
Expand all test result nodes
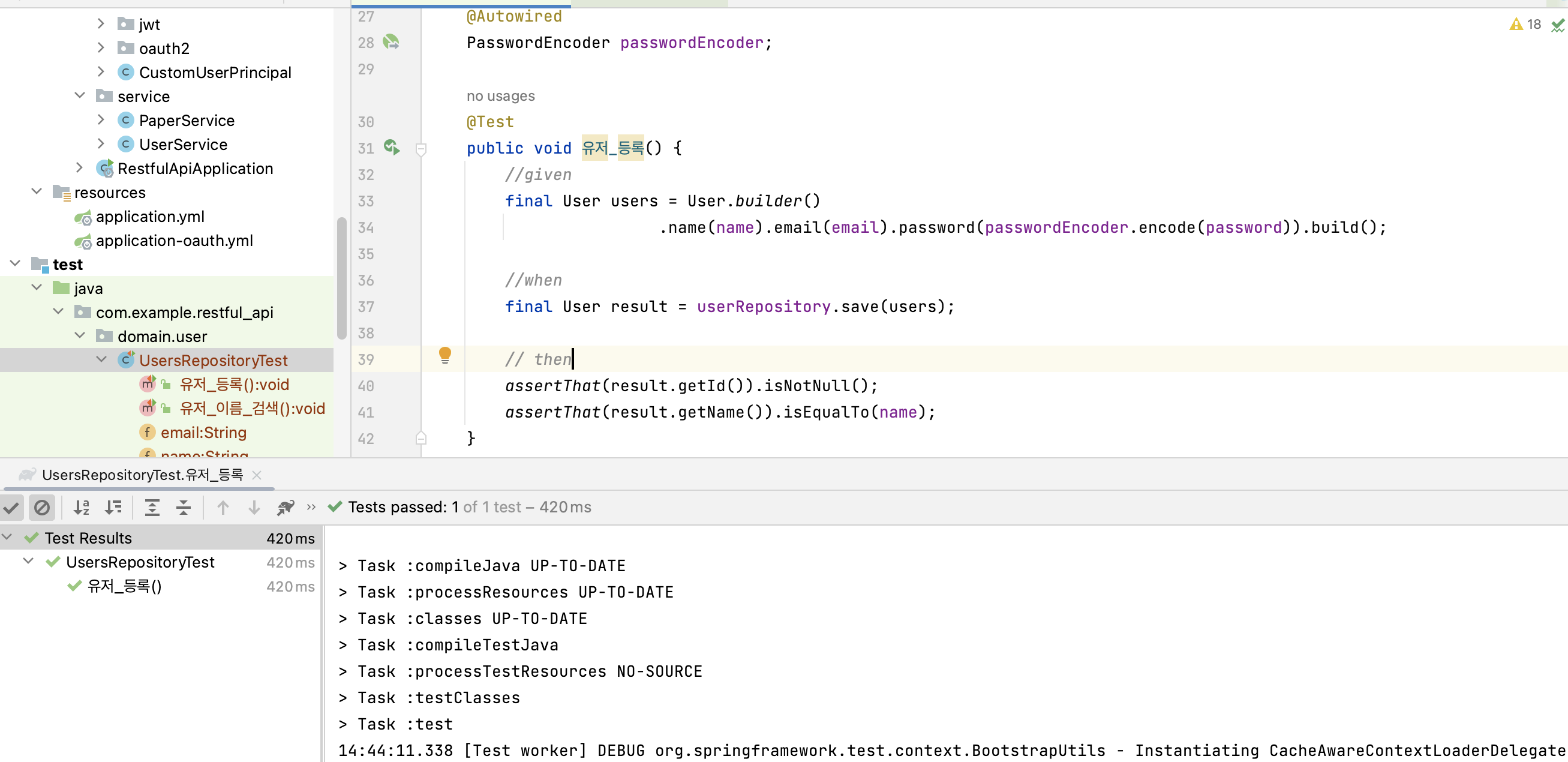tap(152, 507)
